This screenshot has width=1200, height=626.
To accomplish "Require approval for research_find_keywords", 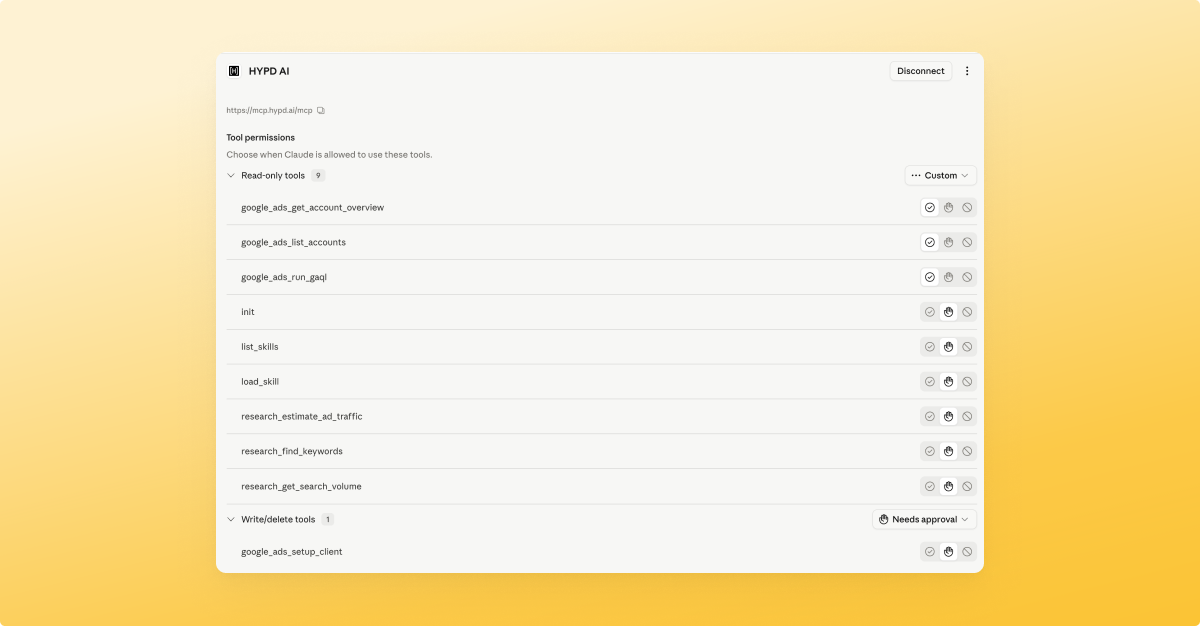I will click(x=948, y=451).
